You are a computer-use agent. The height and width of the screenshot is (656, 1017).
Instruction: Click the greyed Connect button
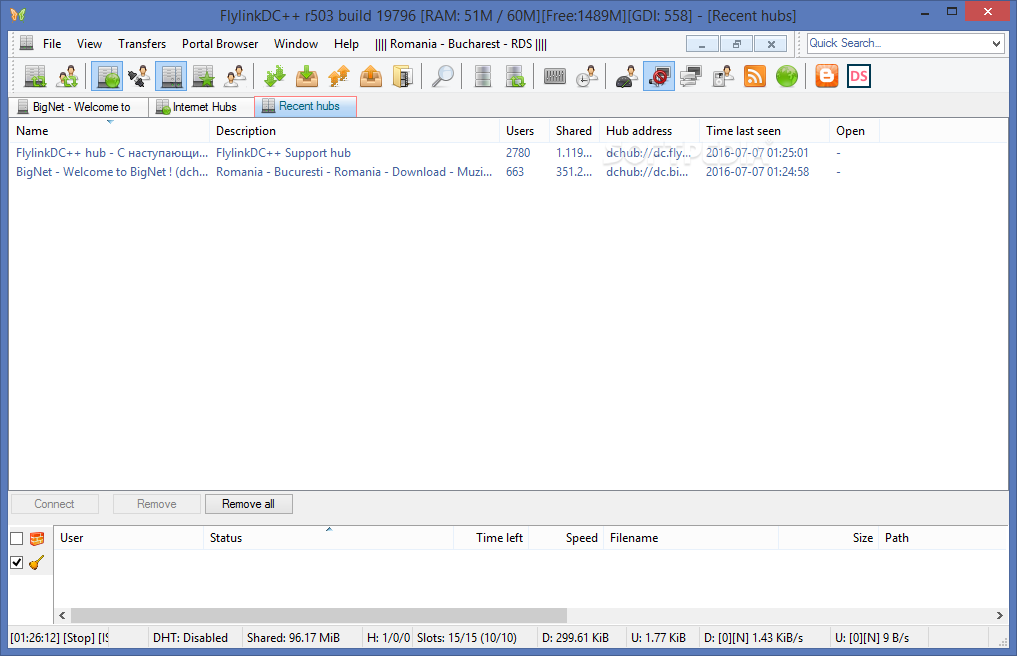[x=54, y=504]
